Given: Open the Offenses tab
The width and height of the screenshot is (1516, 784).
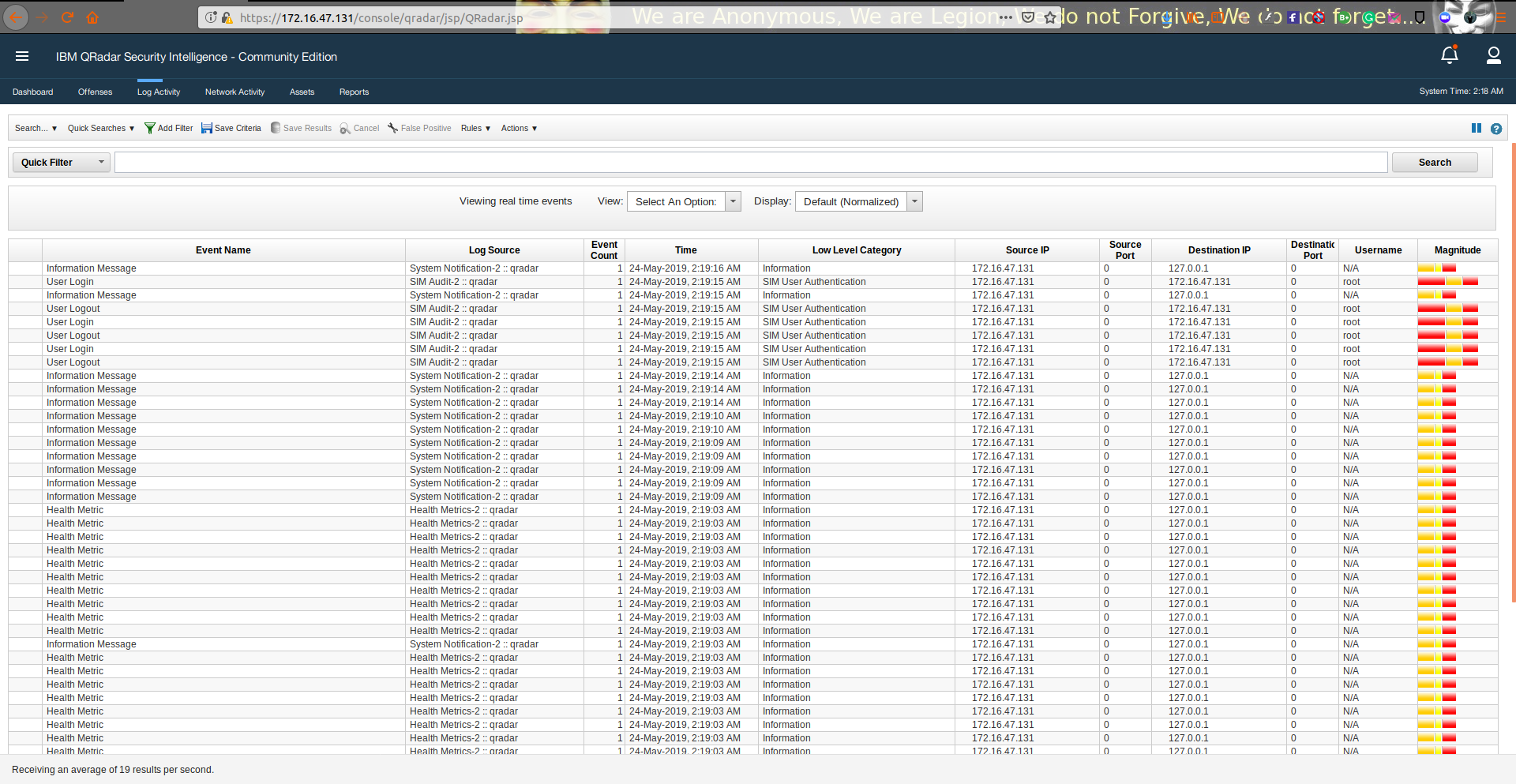Looking at the screenshot, I should pyautogui.click(x=95, y=92).
